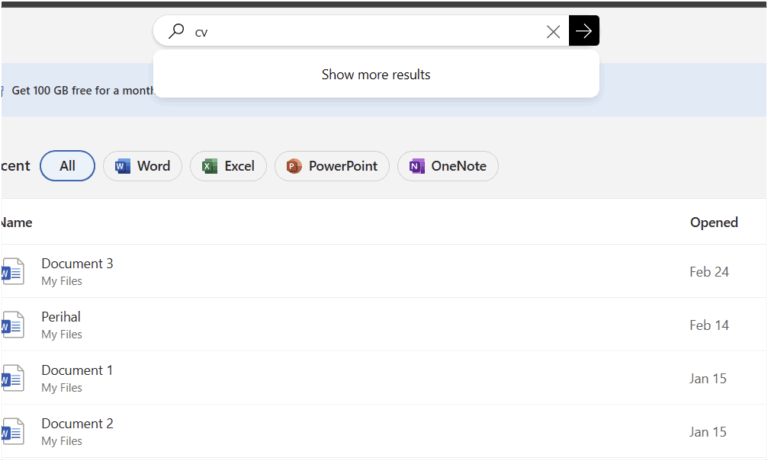Select the All filter tab

pos(68,166)
